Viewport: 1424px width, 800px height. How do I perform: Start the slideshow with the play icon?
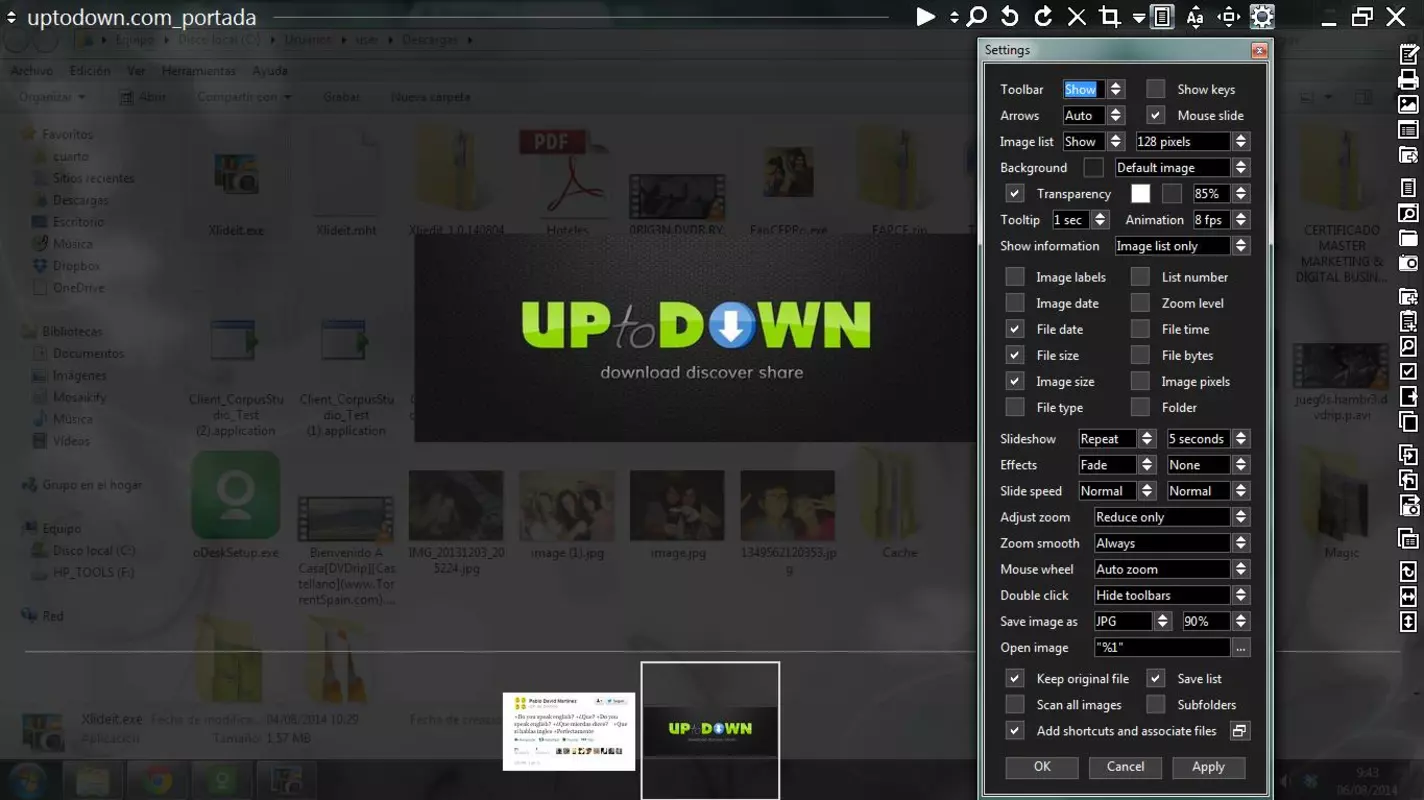click(x=926, y=17)
